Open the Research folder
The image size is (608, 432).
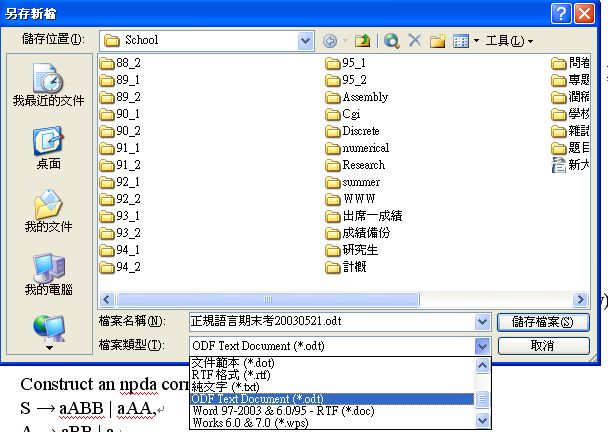[362, 165]
